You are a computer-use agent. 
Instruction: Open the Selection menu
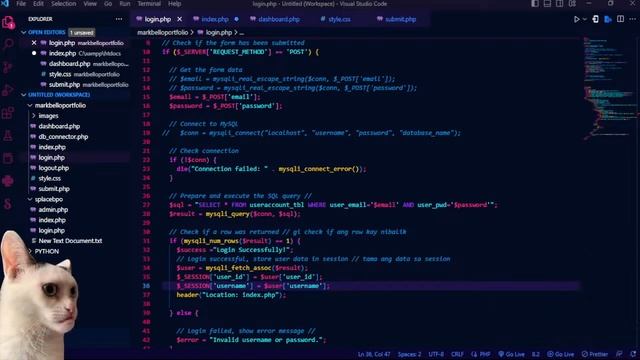tap(63, 4)
